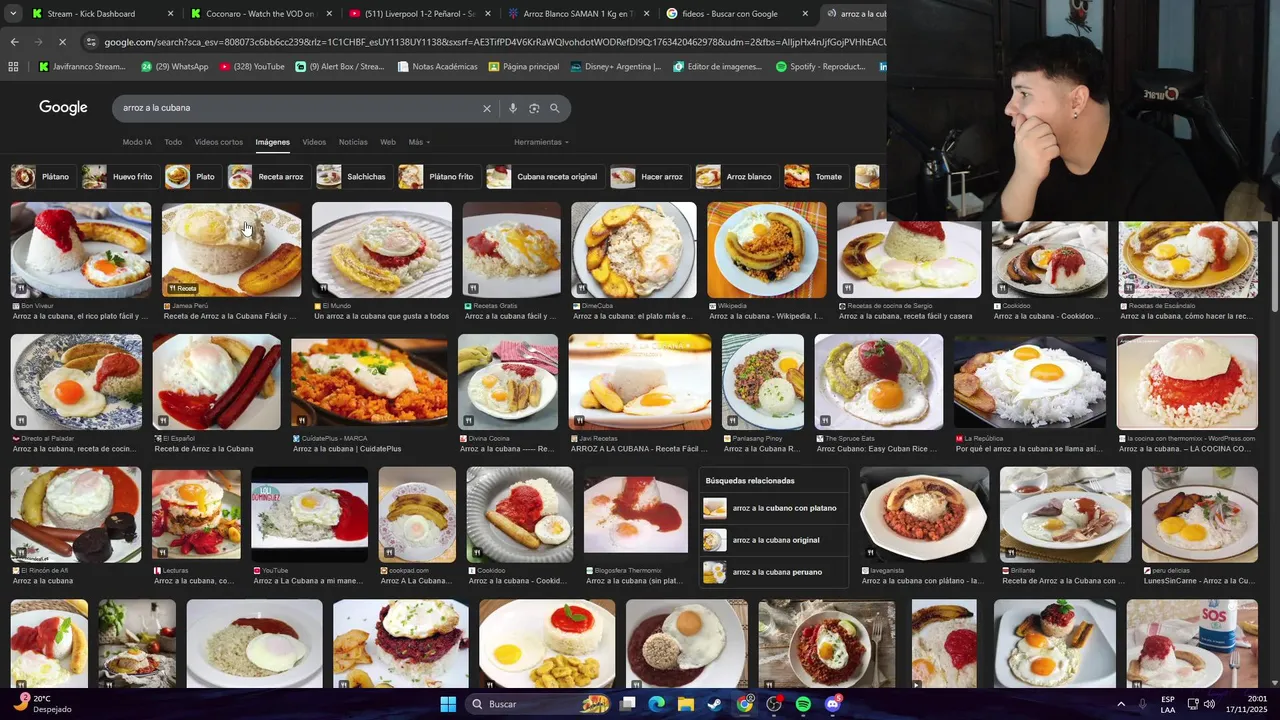Screen dimensions: 1280x720
Task: Open Discord from the taskbar
Action: coord(833,704)
